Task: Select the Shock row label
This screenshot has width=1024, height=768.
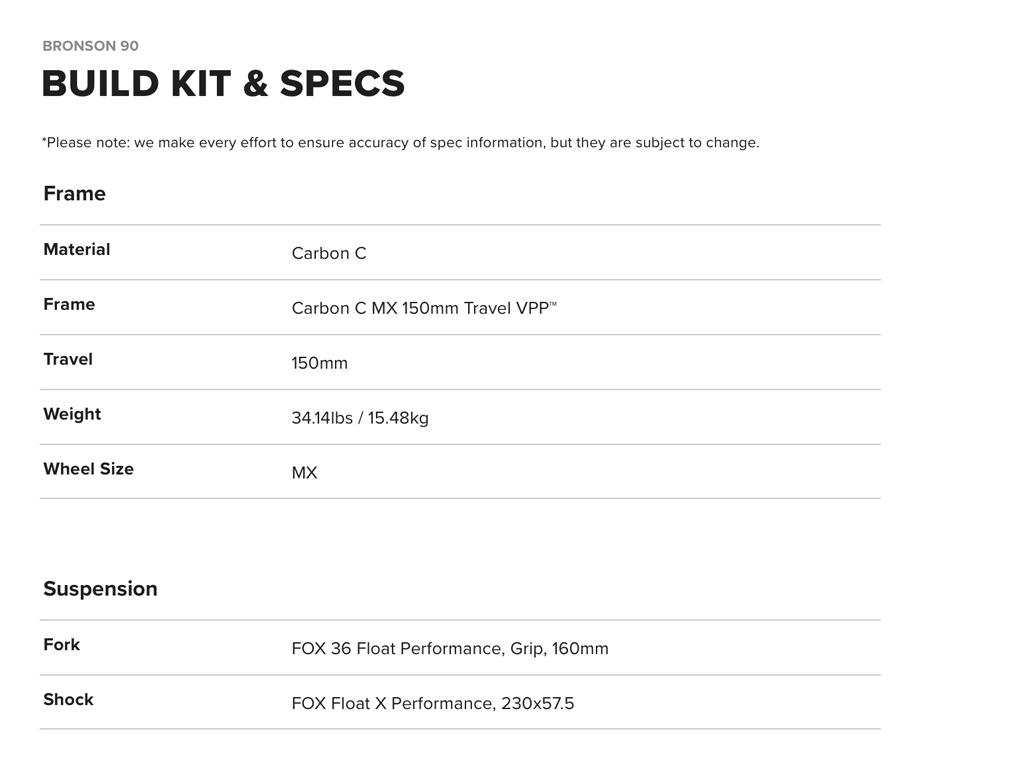Action: [68, 700]
